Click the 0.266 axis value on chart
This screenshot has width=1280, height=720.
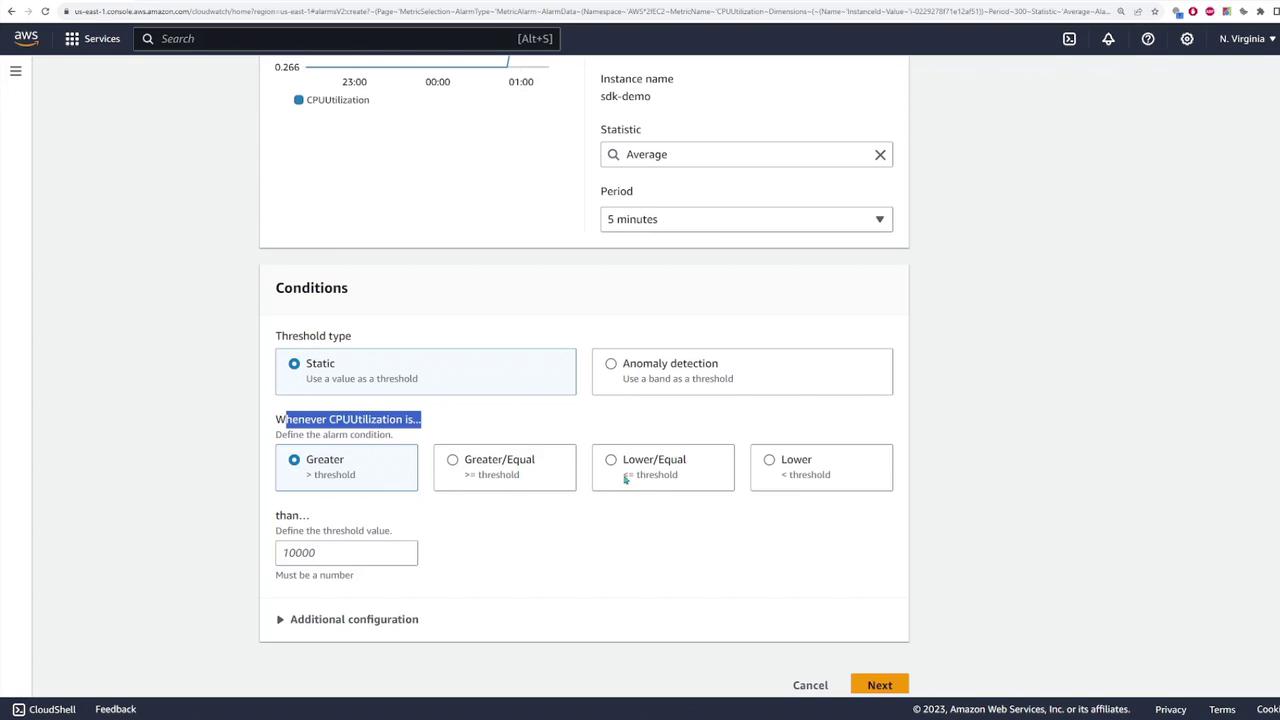(287, 67)
